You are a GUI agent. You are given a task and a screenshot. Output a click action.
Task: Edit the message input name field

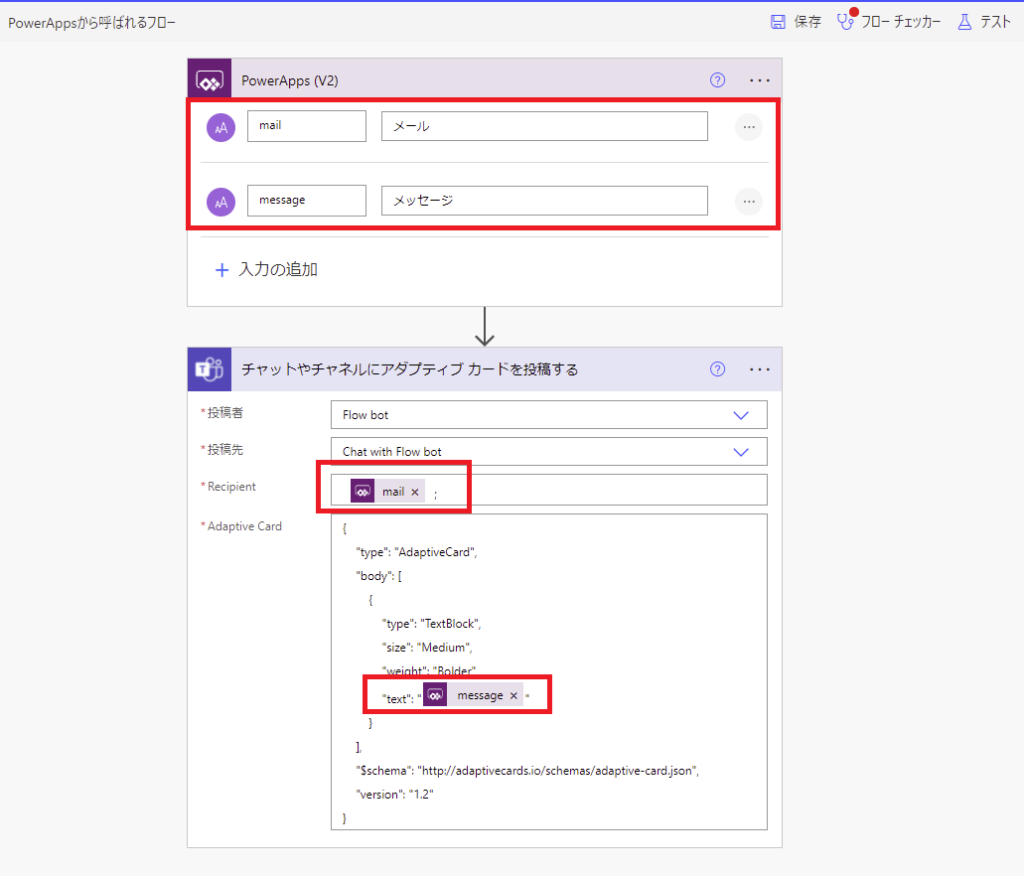[306, 201]
